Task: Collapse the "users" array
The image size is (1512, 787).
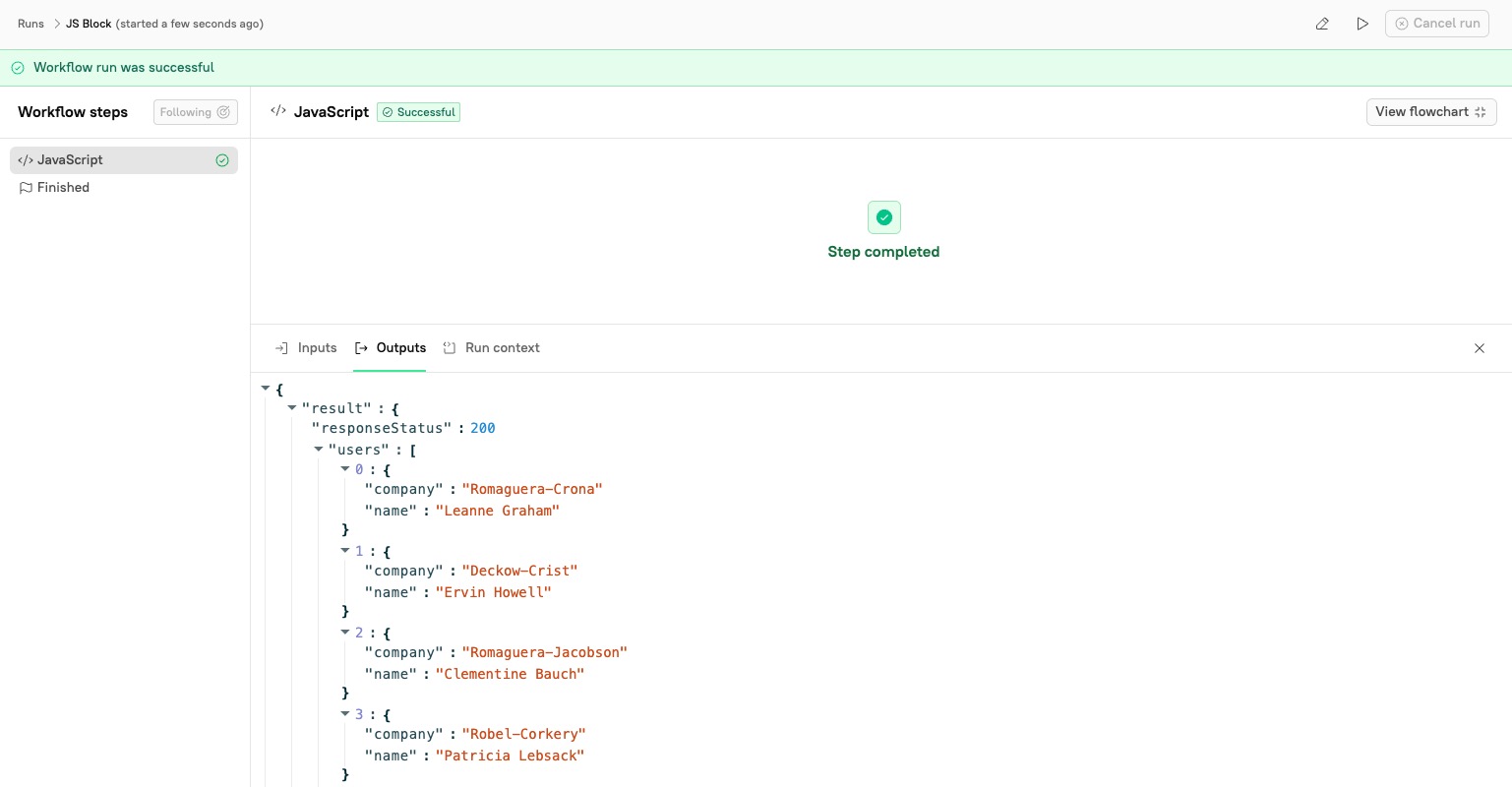Action: point(319,450)
